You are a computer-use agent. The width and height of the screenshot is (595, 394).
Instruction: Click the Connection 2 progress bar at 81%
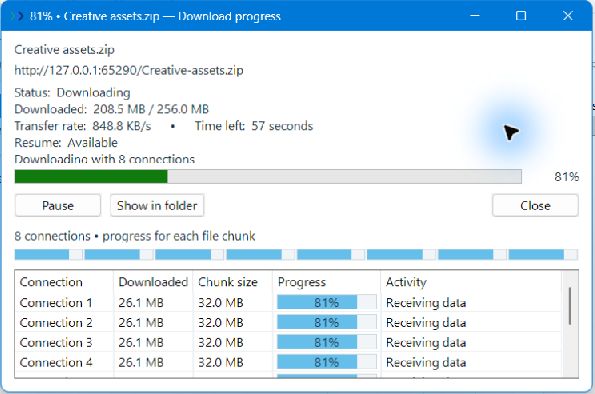pos(326,322)
